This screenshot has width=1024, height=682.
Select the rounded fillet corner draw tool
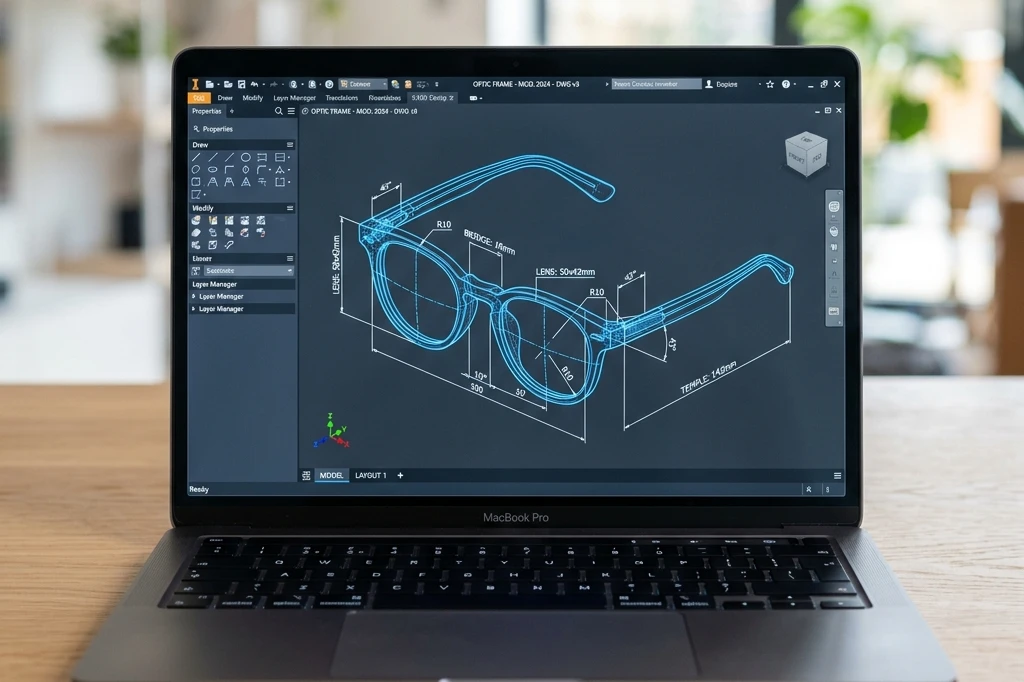coord(261,170)
